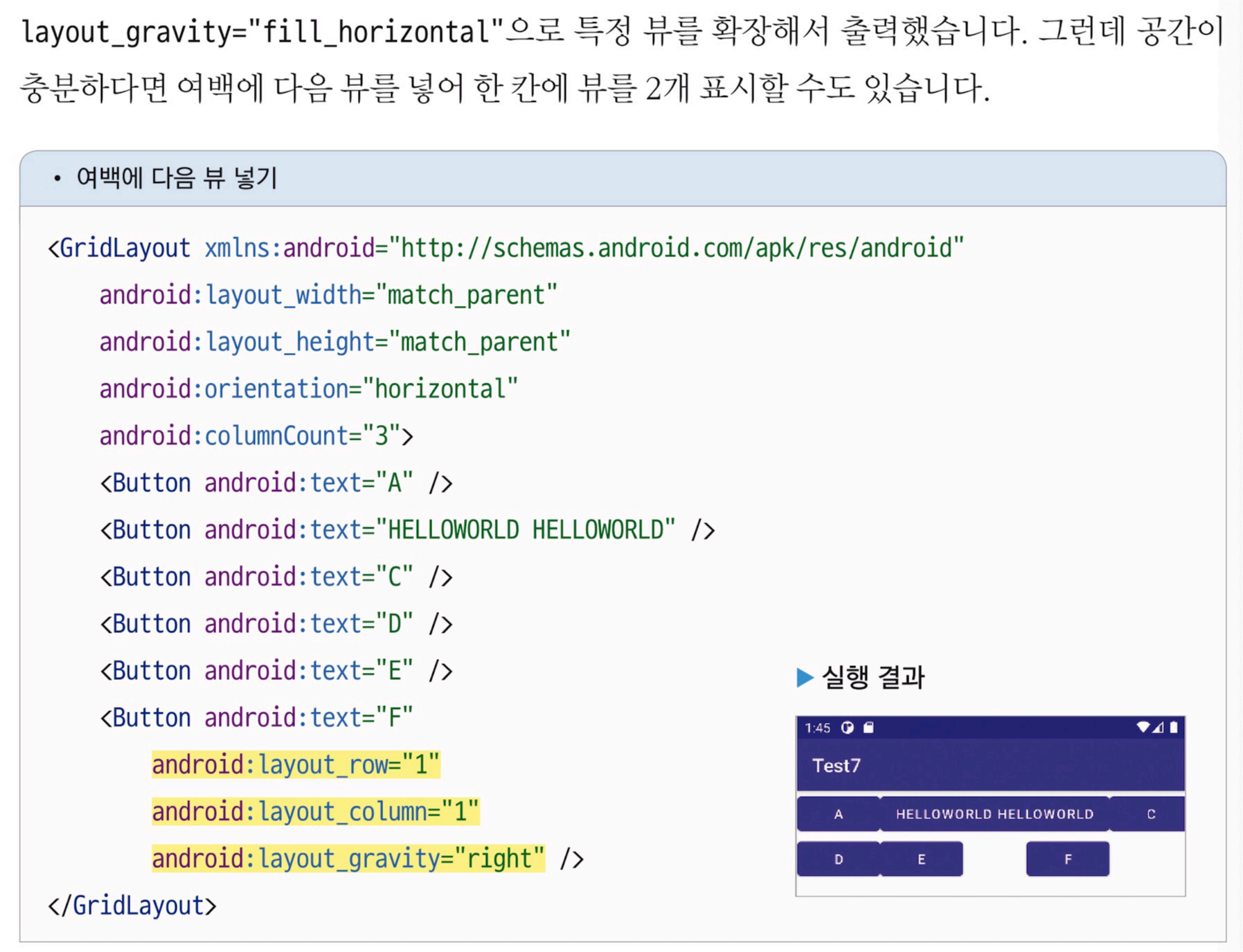This screenshot has width=1243, height=952.
Task: Tap the F button in the Test7 app
Action: tap(1068, 859)
